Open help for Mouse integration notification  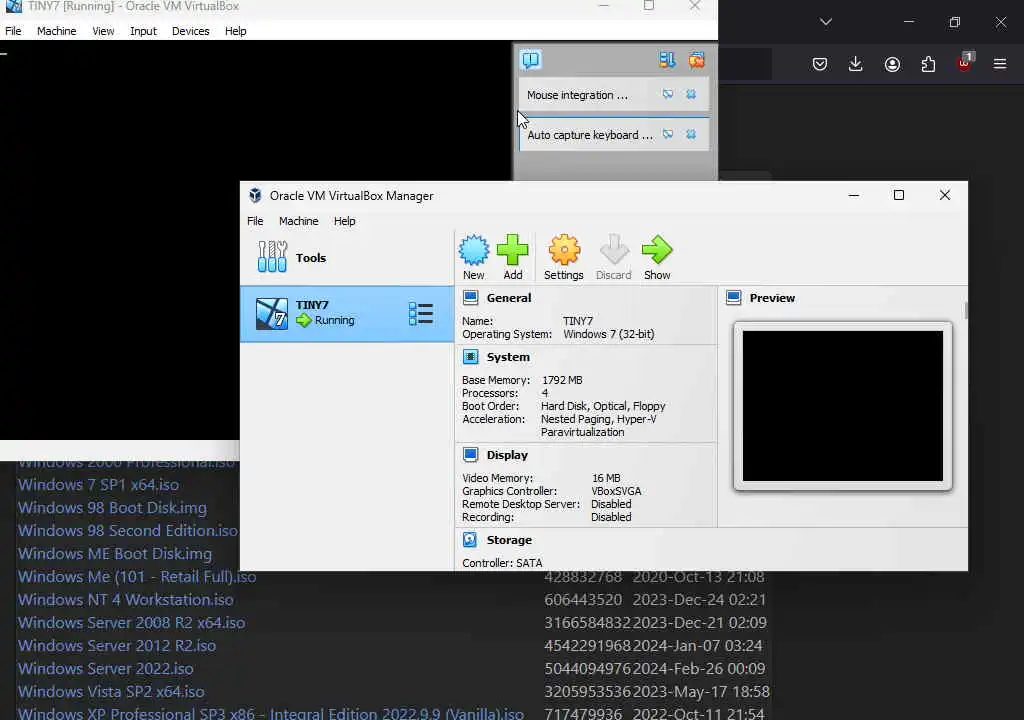pyautogui.click(x=668, y=95)
